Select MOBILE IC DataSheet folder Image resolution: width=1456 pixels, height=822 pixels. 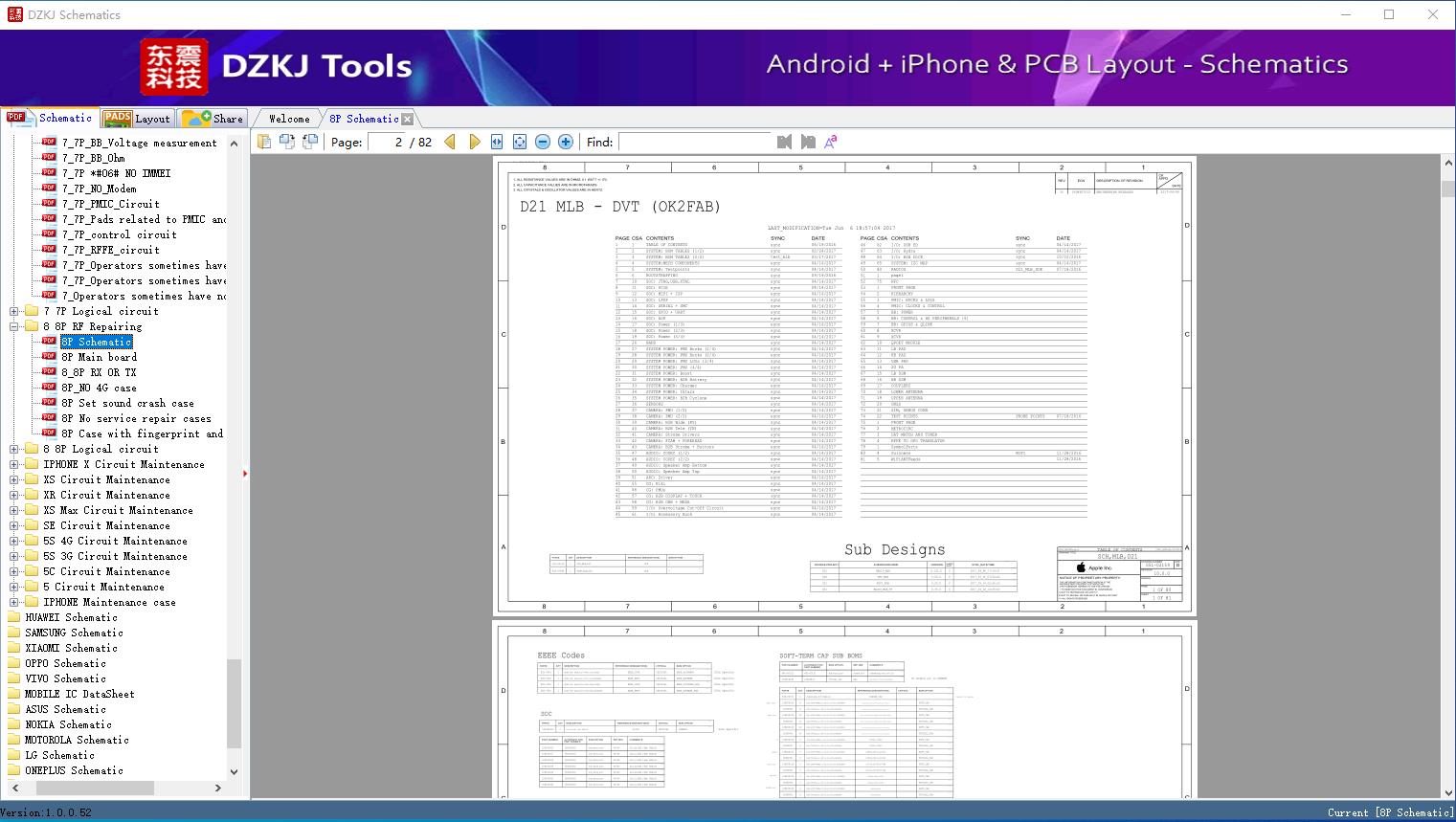pyautogui.click(x=80, y=694)
